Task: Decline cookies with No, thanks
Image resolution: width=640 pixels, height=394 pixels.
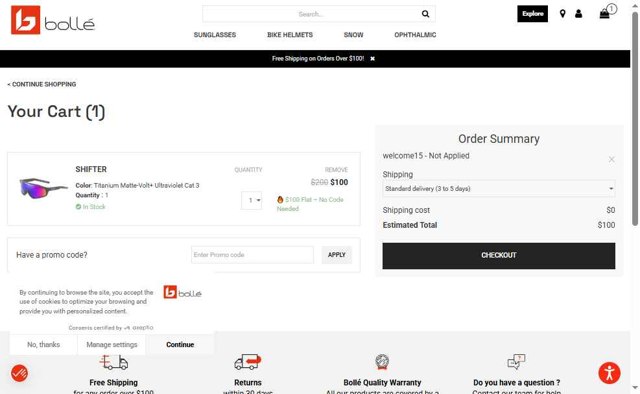Action: (43, 345)
